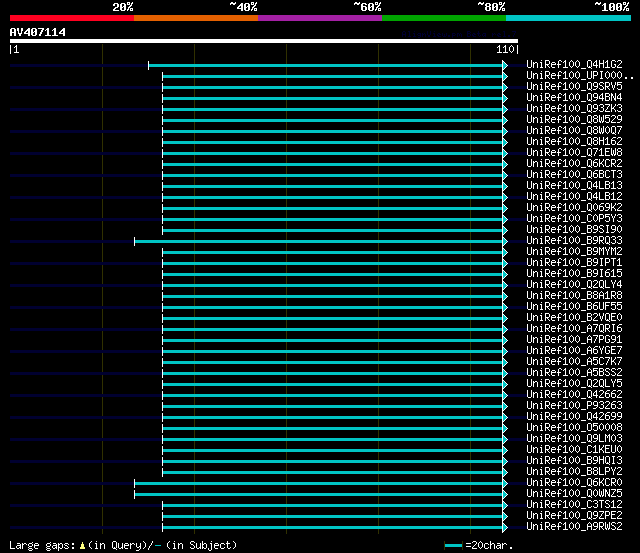This screenshot has height=553, width=640.
Task: Select the UniRef100_Q42662 label
Action: coord(574,395)
